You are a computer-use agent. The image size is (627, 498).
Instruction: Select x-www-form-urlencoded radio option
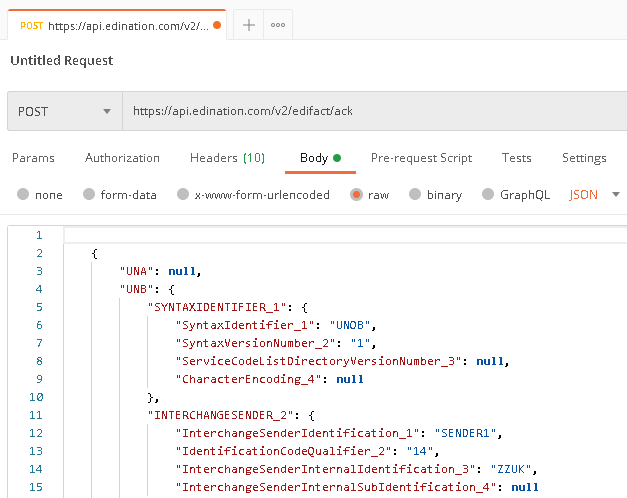(183, 194)
